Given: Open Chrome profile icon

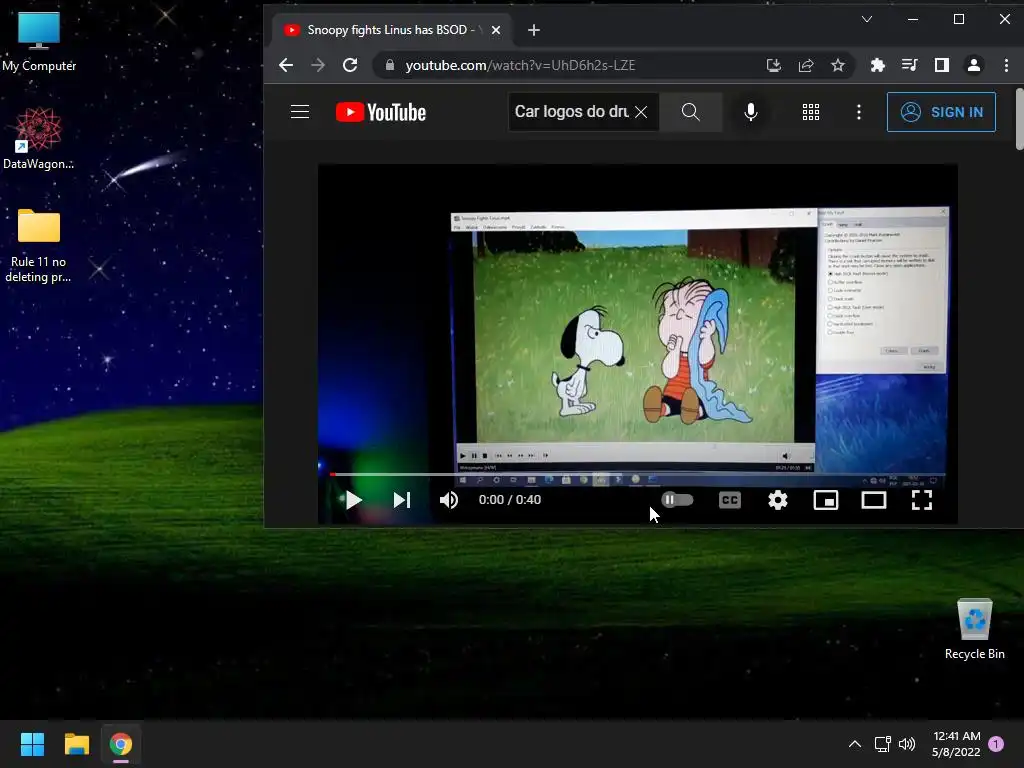Looking at the screenshot, I should click(x=974, y=65).
